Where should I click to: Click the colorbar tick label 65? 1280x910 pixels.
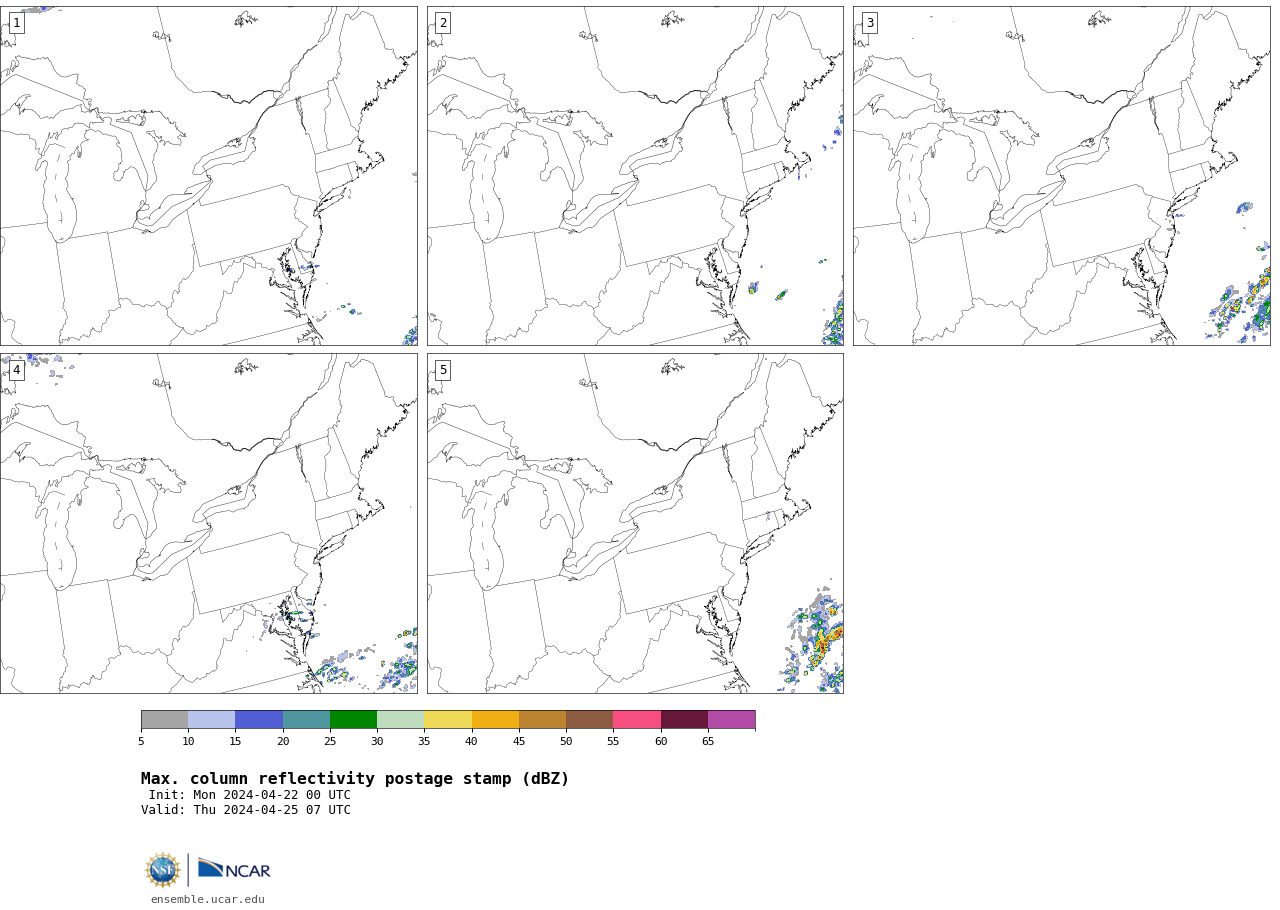708,741
